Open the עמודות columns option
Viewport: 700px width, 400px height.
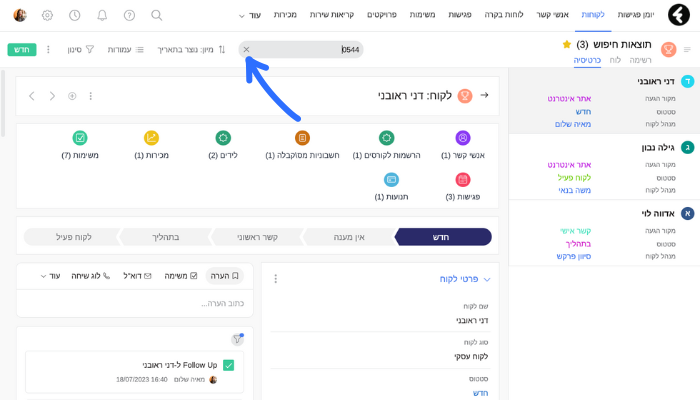click(x=125, y=50)
